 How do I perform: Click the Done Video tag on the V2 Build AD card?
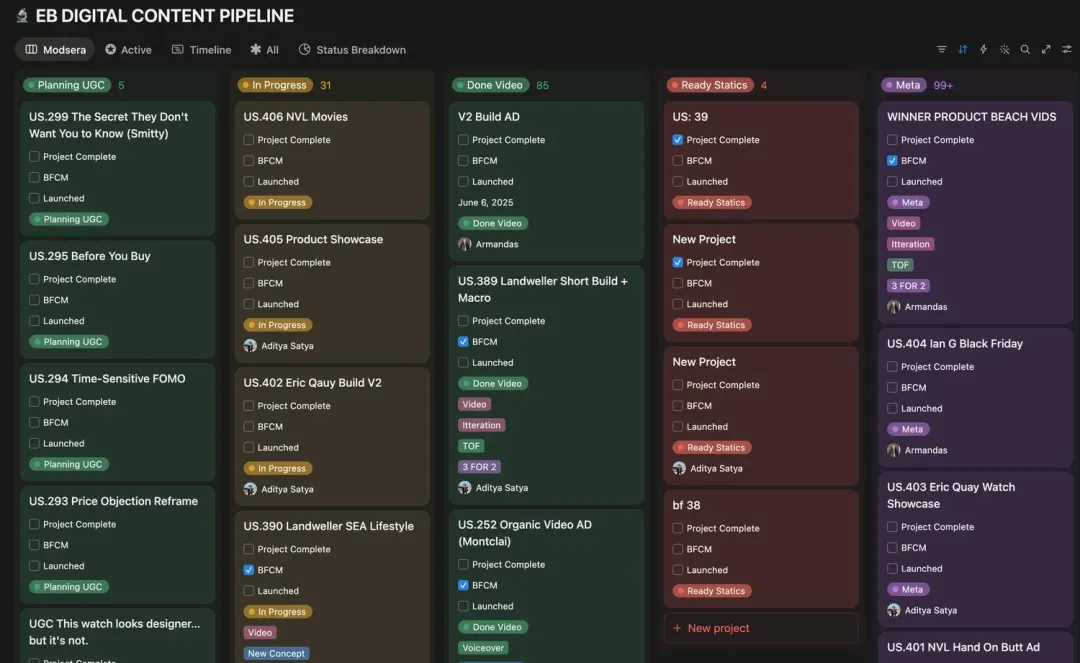(x=492, y=223)
